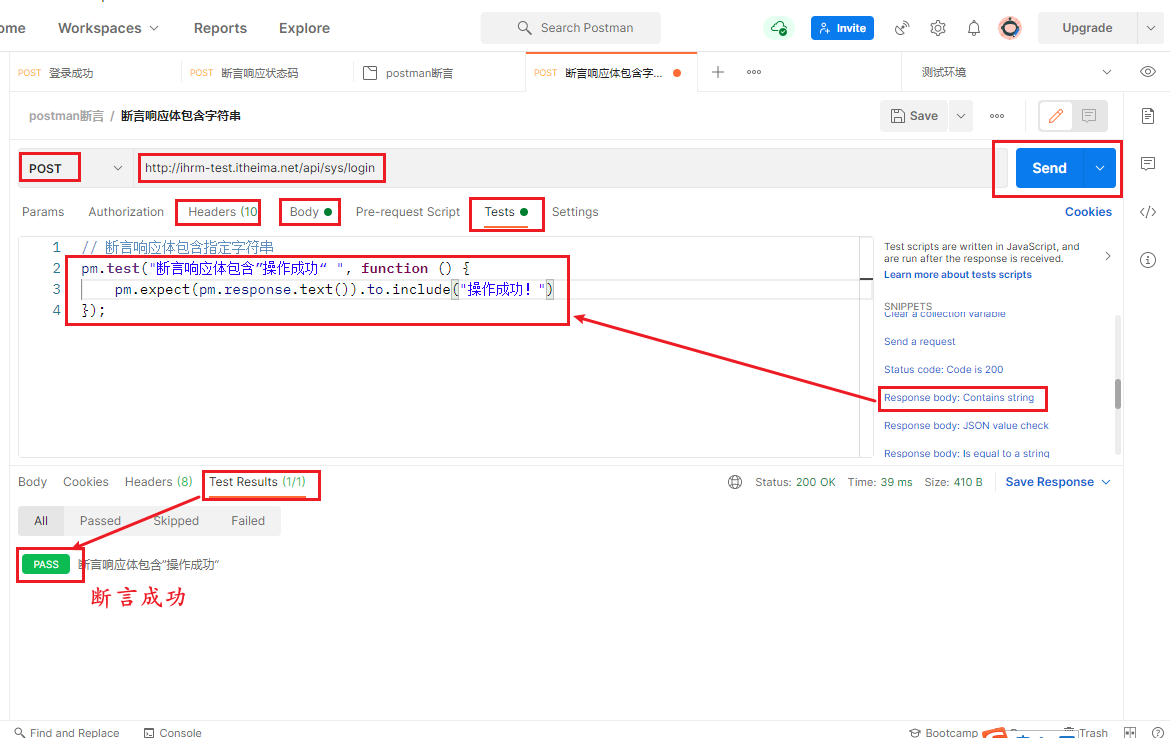1170x738 pixels.
Task: Insert Response body: Contains string snippet
Action: pos(959,398)
